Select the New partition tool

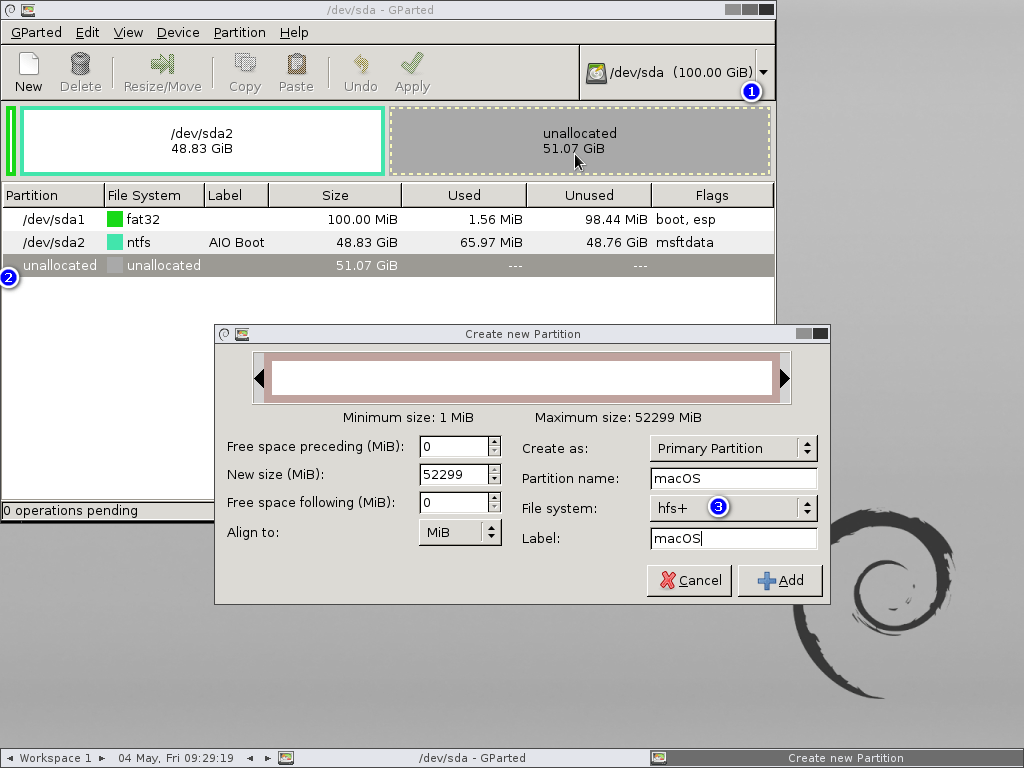28,72
